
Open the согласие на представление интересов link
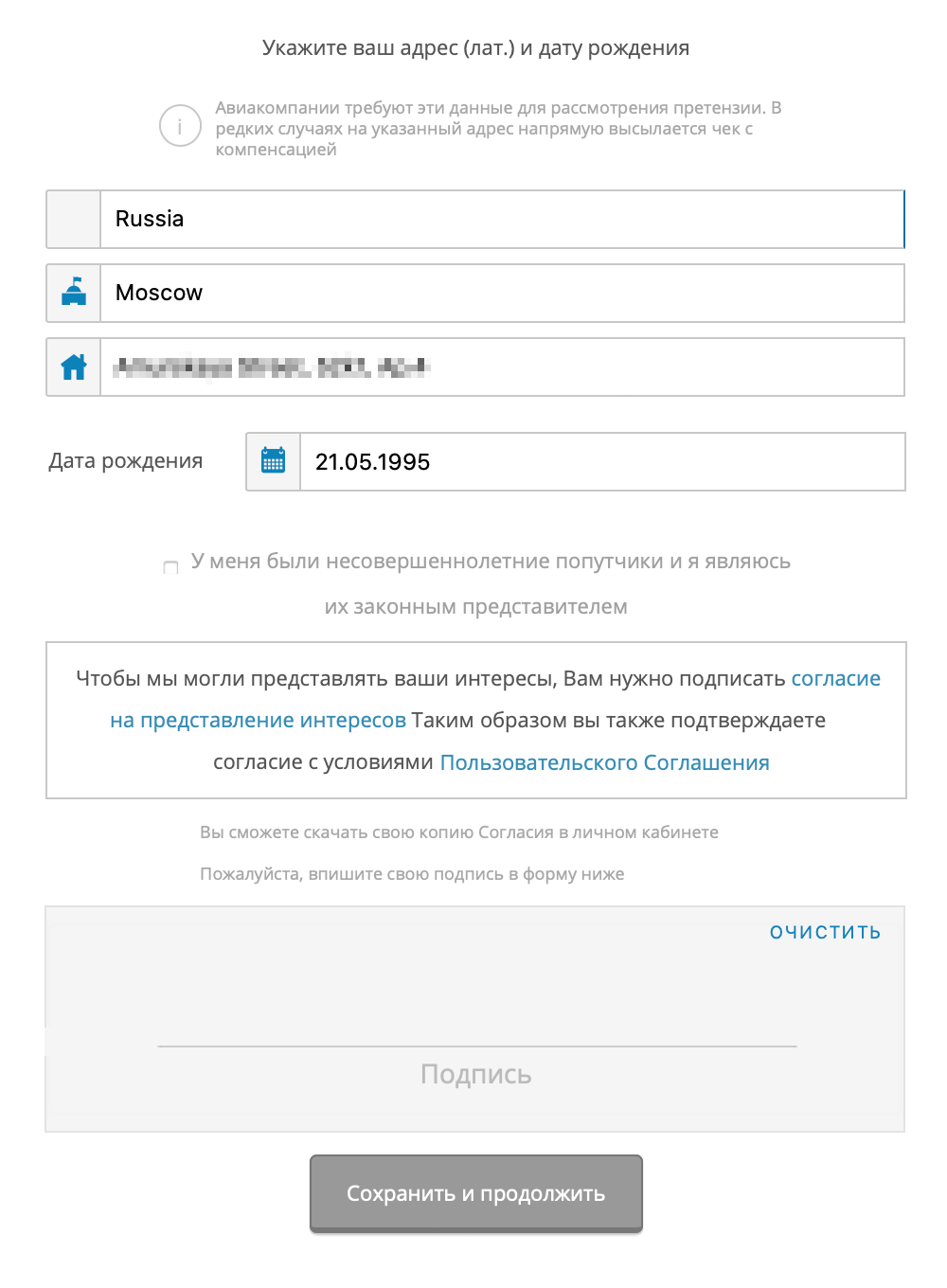click(x=258, y=721)
